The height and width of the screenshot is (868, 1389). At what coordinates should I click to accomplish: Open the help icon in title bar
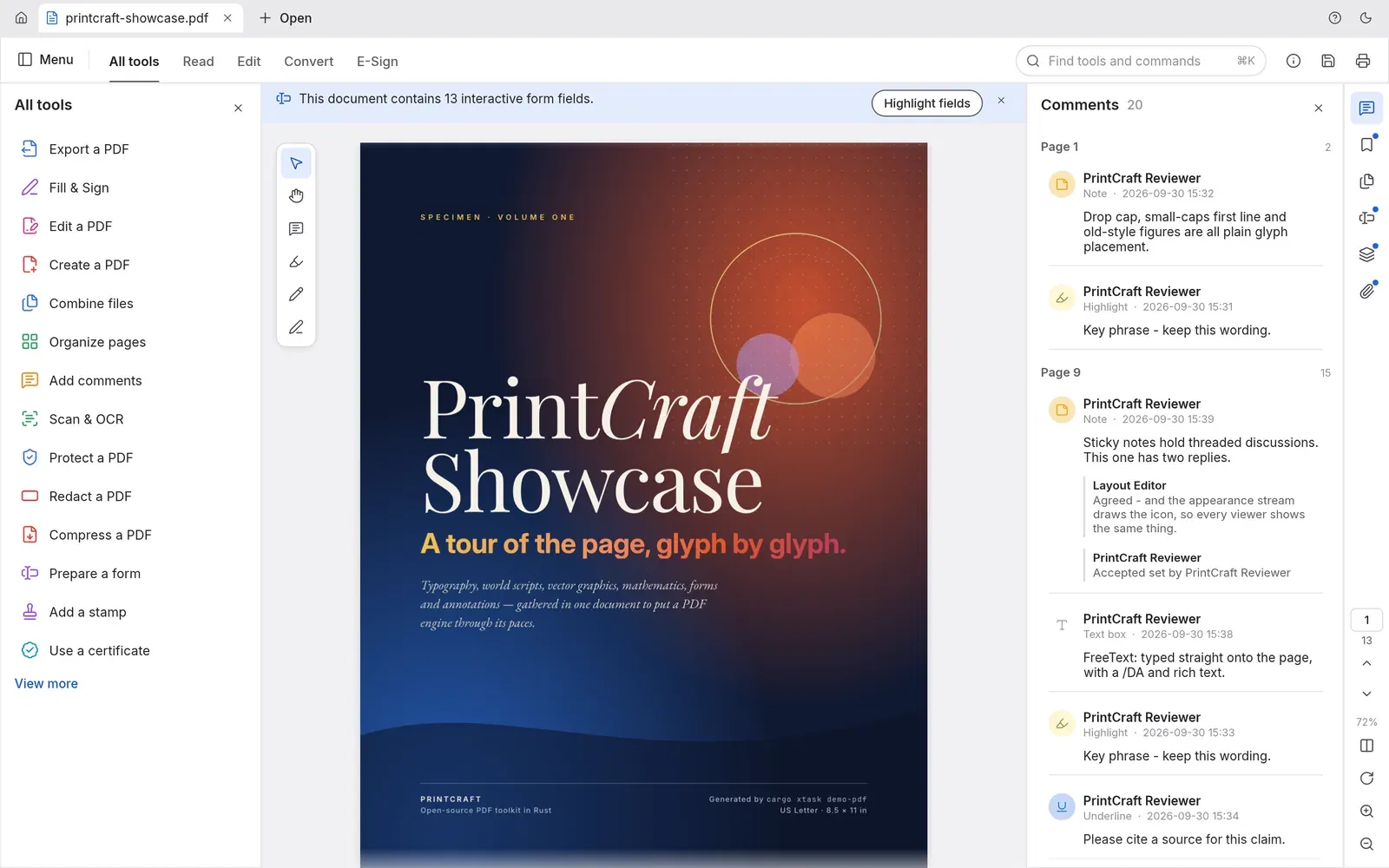coord(1334,18)
